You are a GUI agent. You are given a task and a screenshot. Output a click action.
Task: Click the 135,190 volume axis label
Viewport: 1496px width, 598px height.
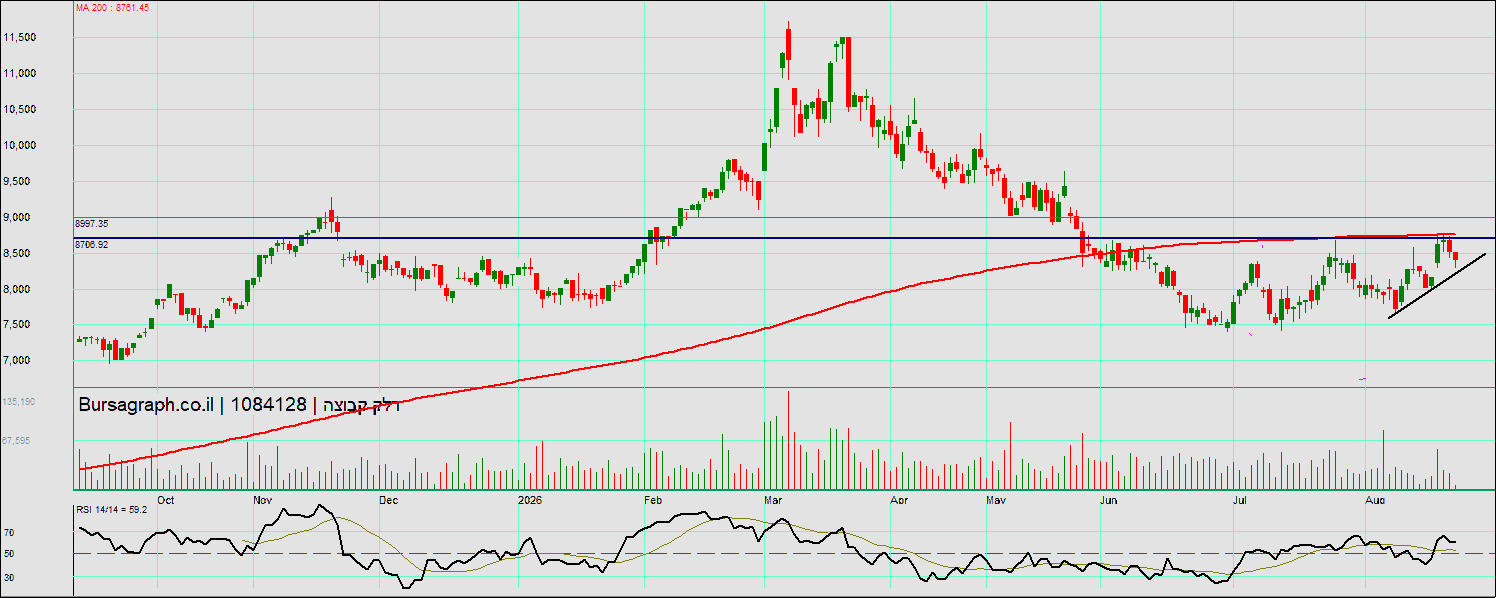point(20,401)
